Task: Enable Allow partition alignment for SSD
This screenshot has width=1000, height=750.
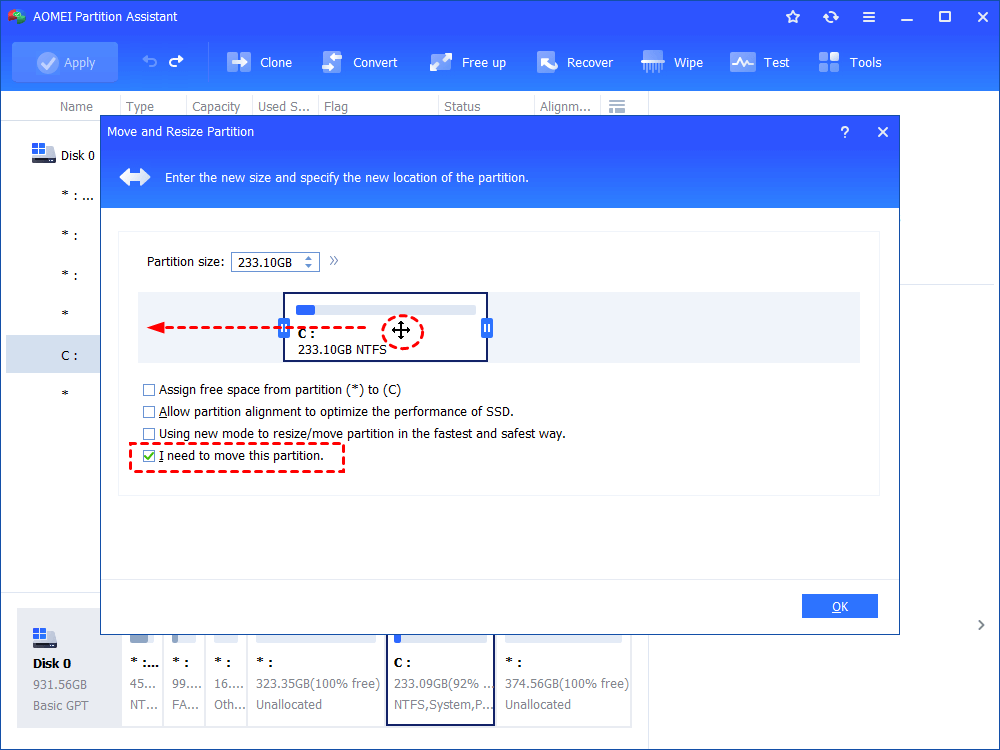Action: click(149, 412)
